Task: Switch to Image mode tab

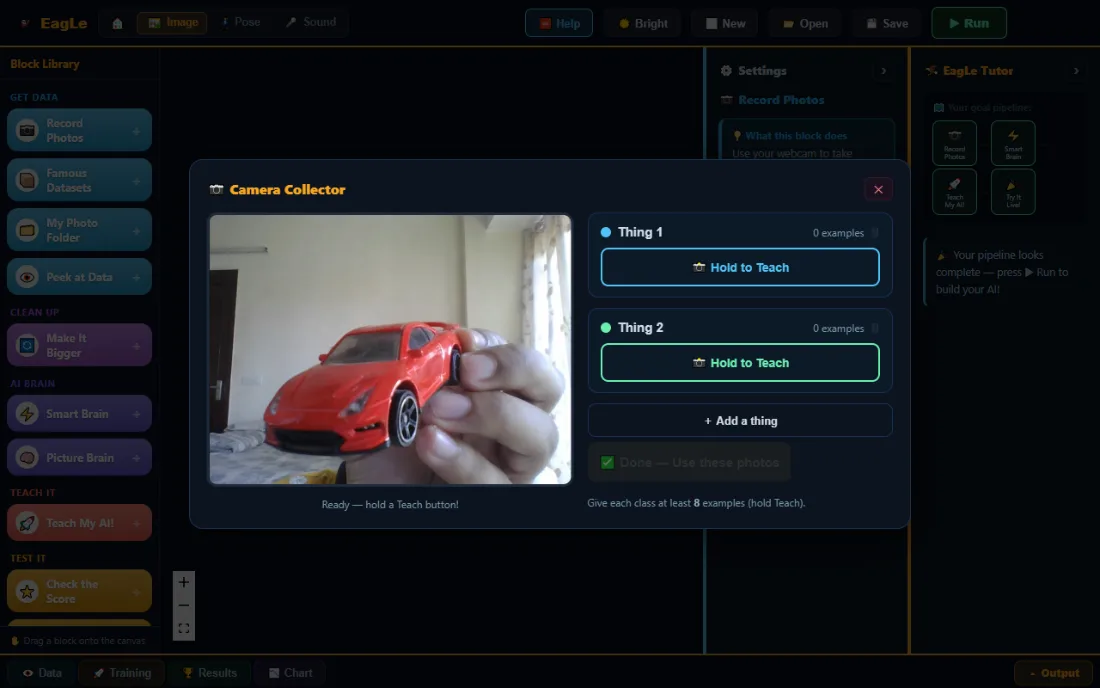Action: click(x=173, y=22)
